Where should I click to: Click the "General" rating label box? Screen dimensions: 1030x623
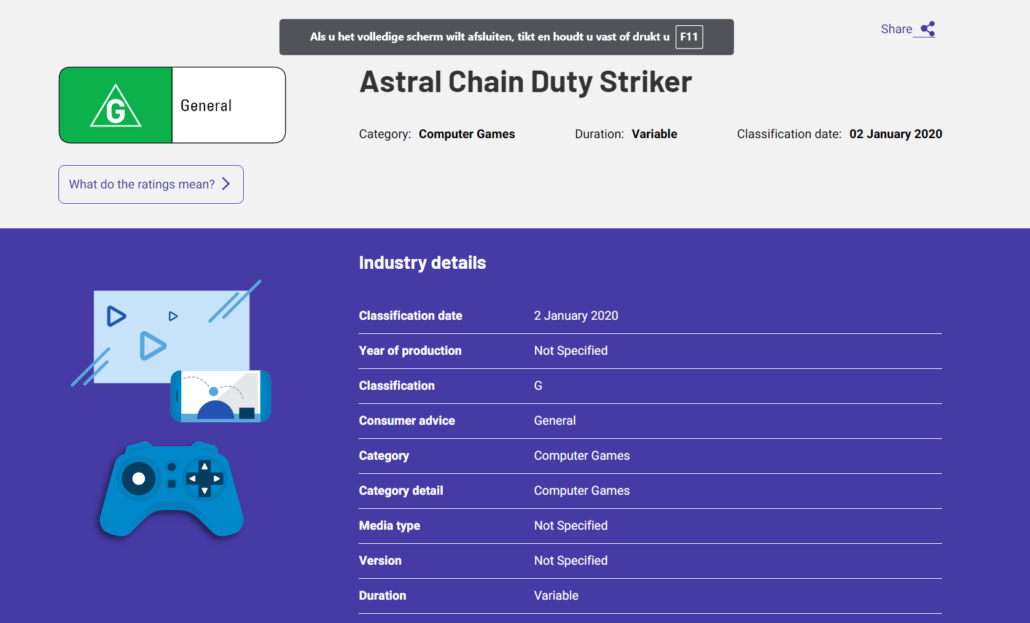point(228,106)
